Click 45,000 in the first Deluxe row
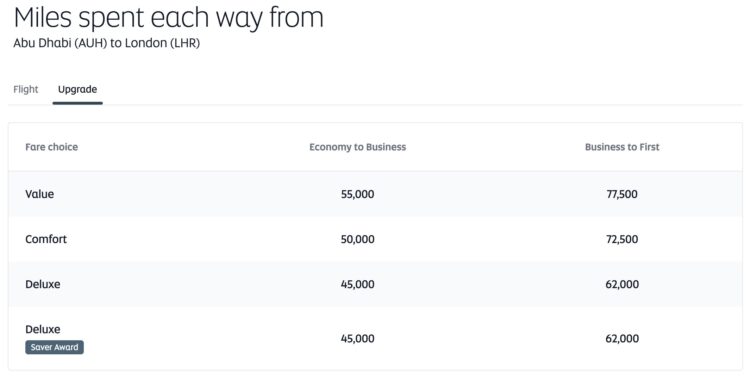Viewport: 750px width, 379px height. click(x=358, y=284)
